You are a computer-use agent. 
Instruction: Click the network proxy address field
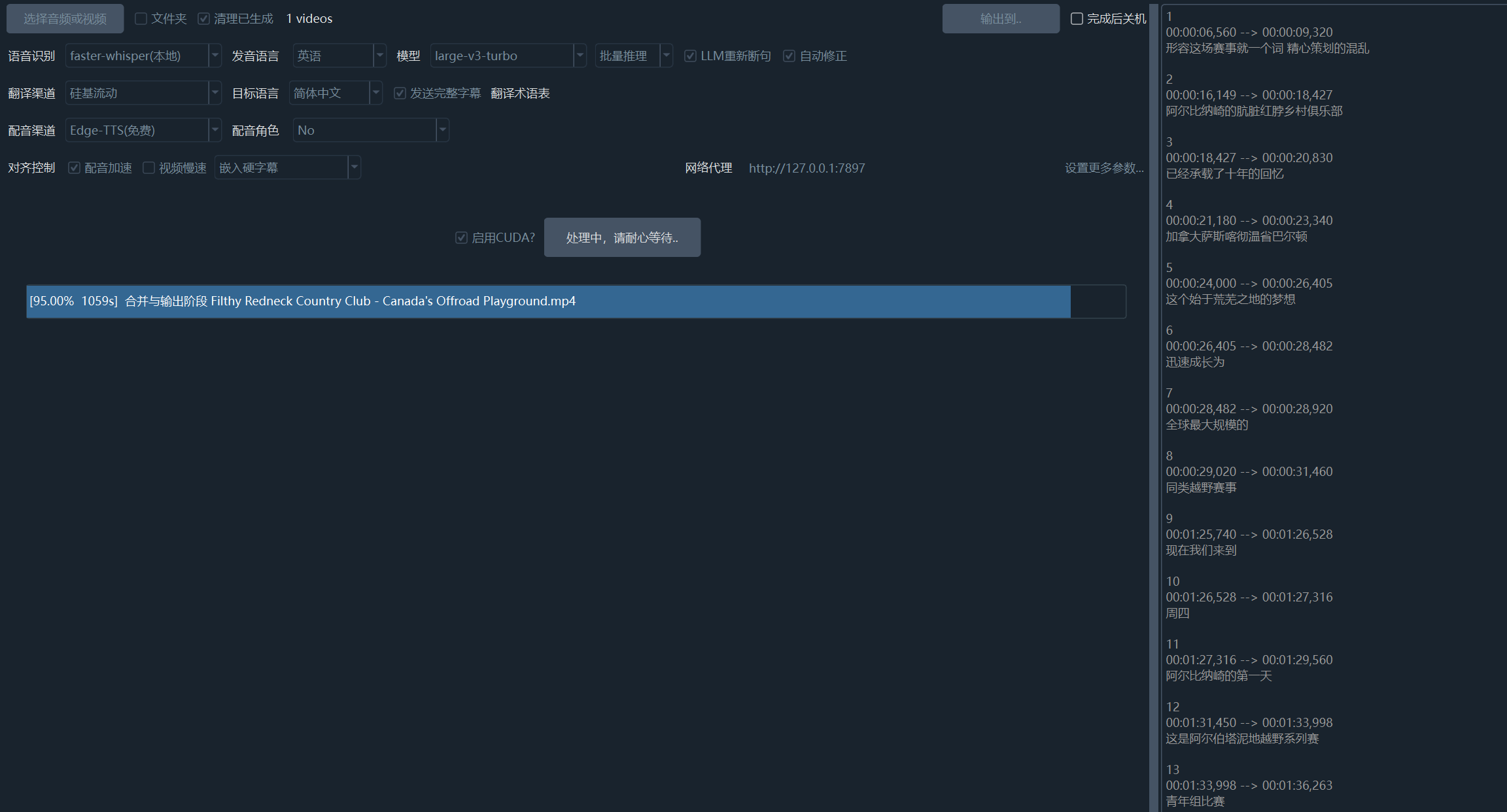point(806,168)
